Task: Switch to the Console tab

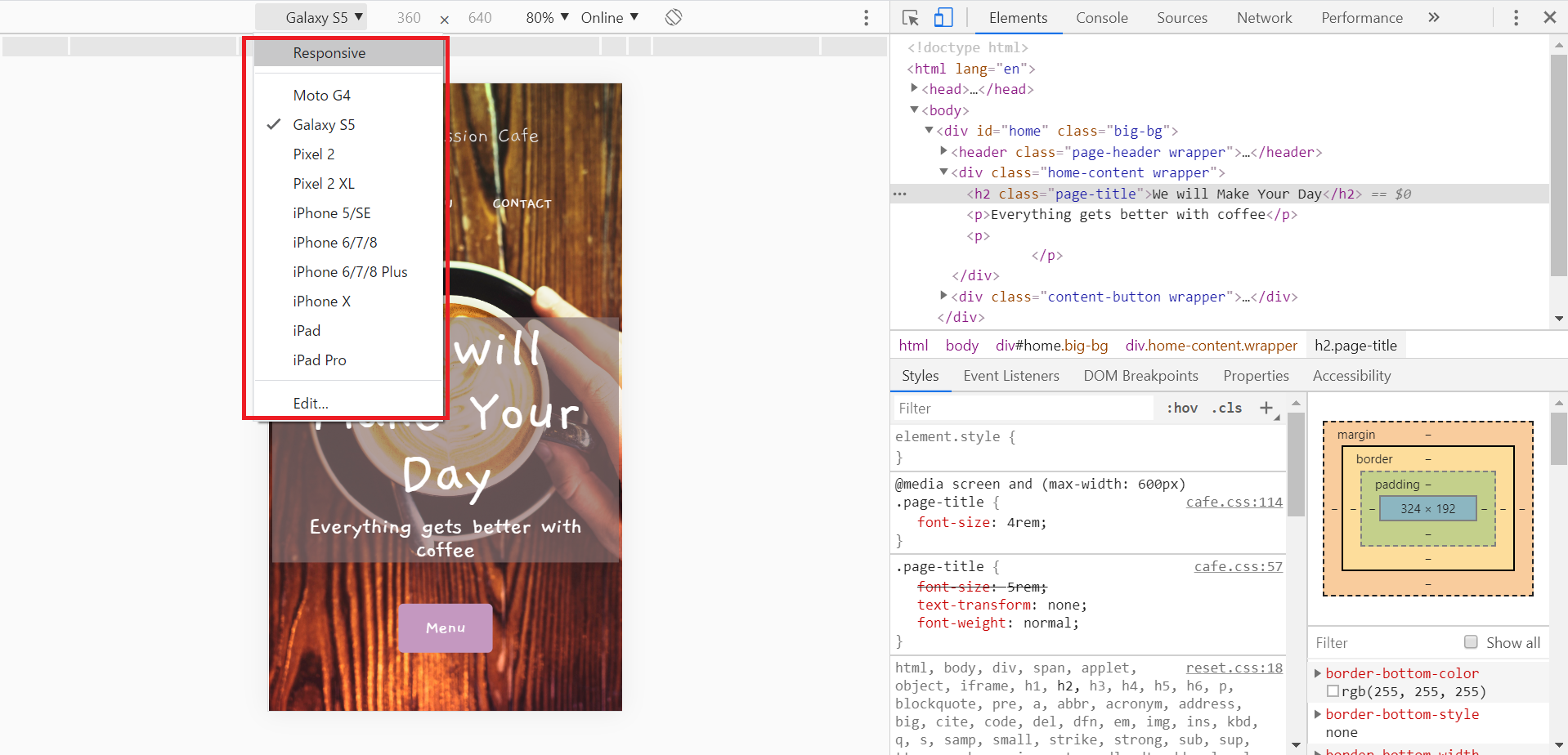Action: click(1102, 17)
